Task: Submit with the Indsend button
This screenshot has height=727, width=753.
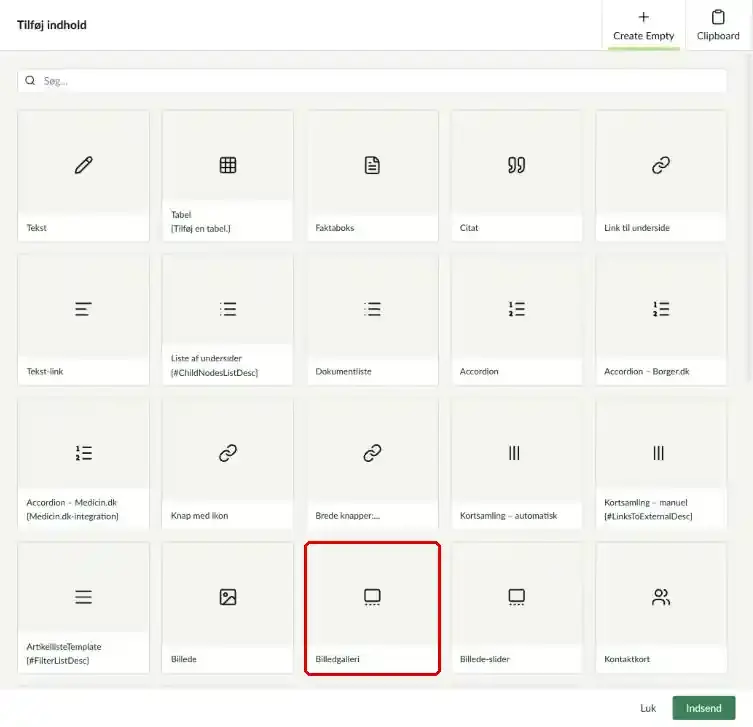Action: coord(704,708)
